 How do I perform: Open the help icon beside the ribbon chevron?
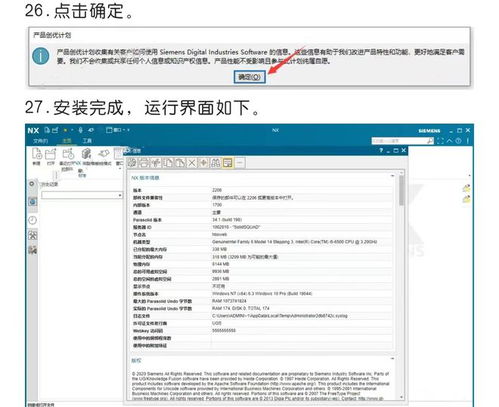click(x=458, y=141)
